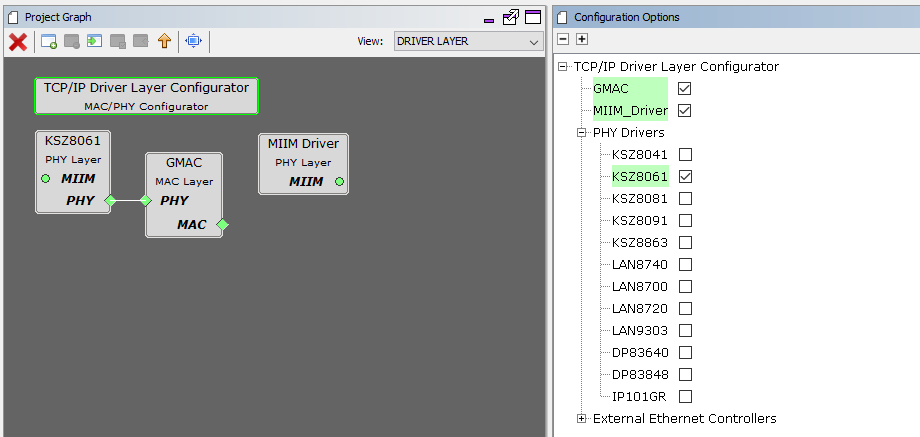Select the TCP/IP Driver Layer Configurator graph block
Screen dimensions: 920x437
[146, 96]
